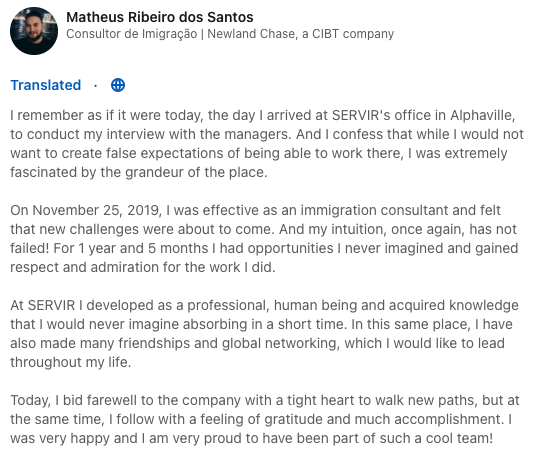
Task: Click the date November 25, 2019
Action: click(x=96, y=210)
